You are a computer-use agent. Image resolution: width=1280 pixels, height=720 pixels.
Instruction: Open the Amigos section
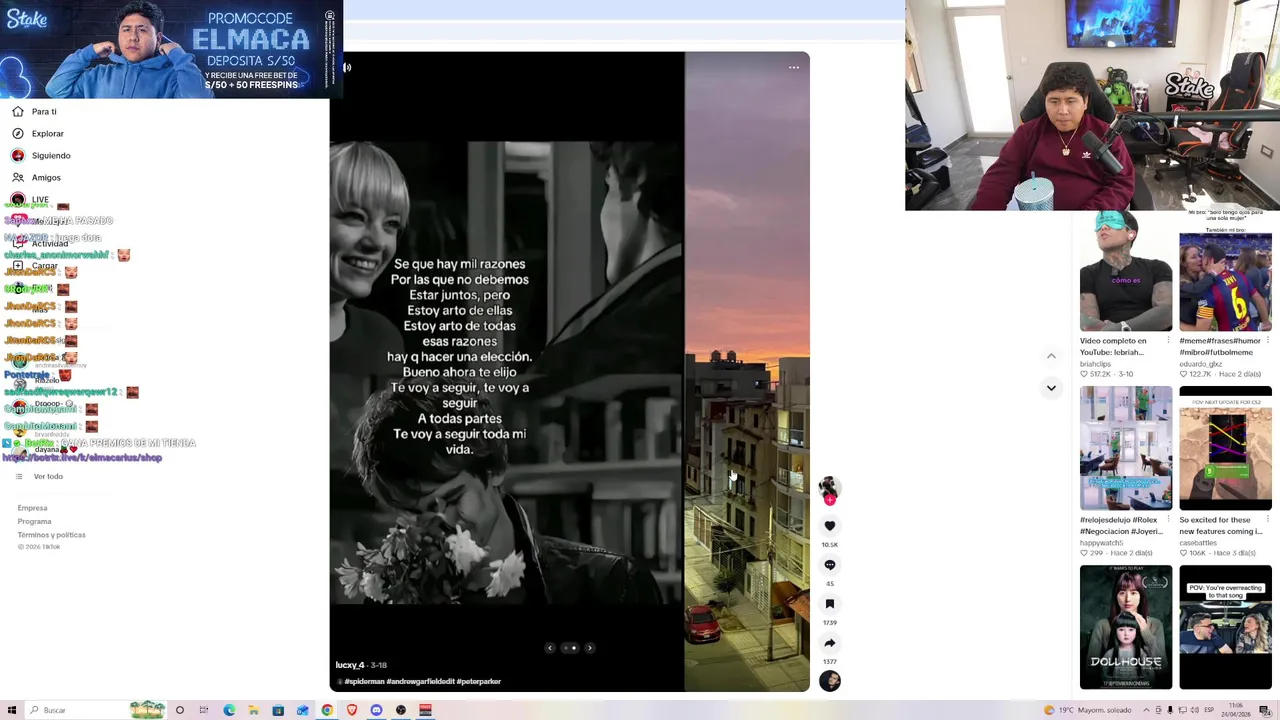click(x=36, y=178)
